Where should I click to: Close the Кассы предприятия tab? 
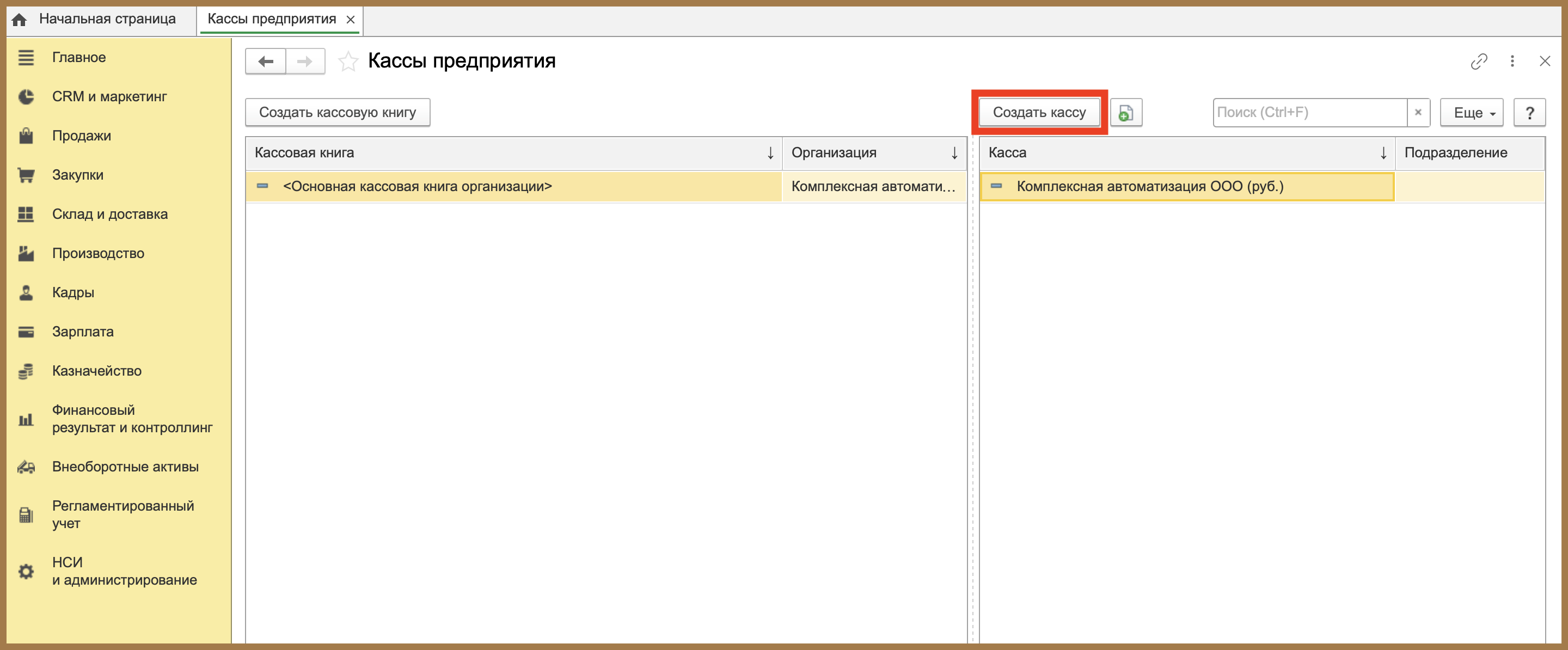tap(351, 20)
